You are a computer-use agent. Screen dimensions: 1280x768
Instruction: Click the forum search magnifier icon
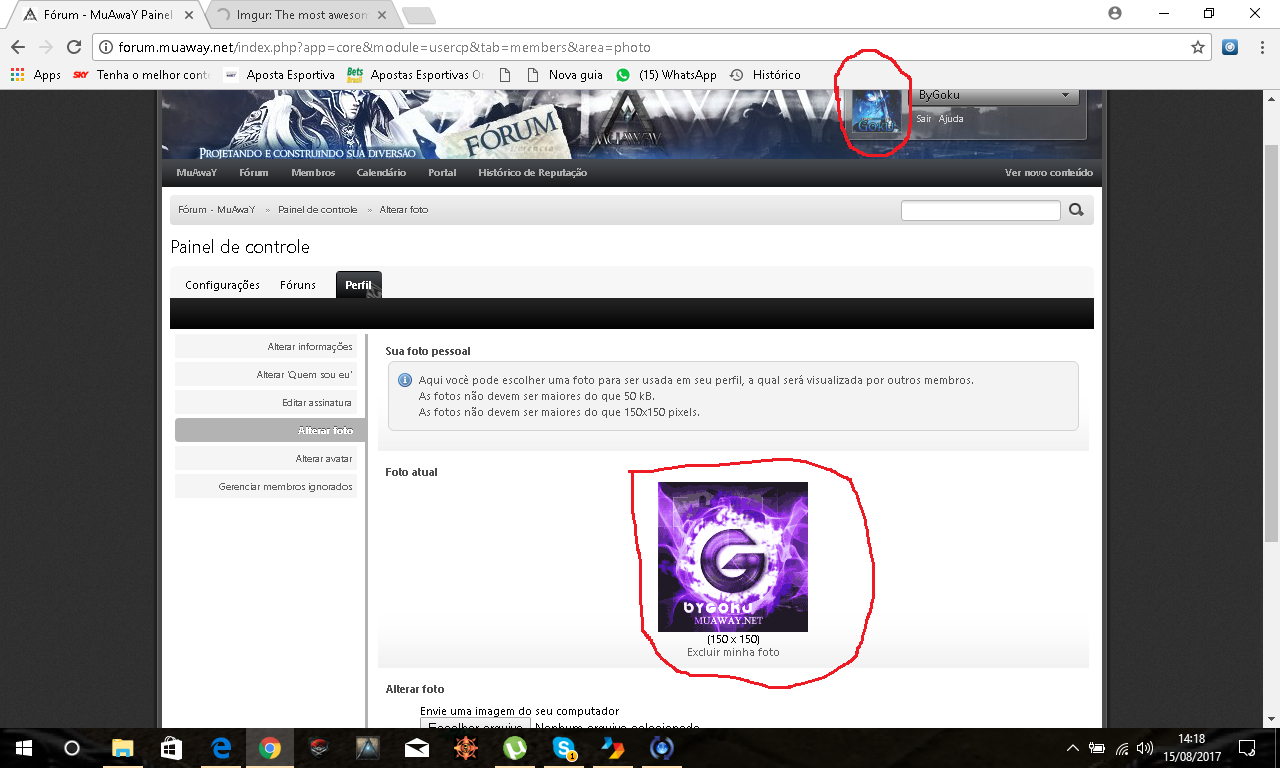(x=1076, y=210)
